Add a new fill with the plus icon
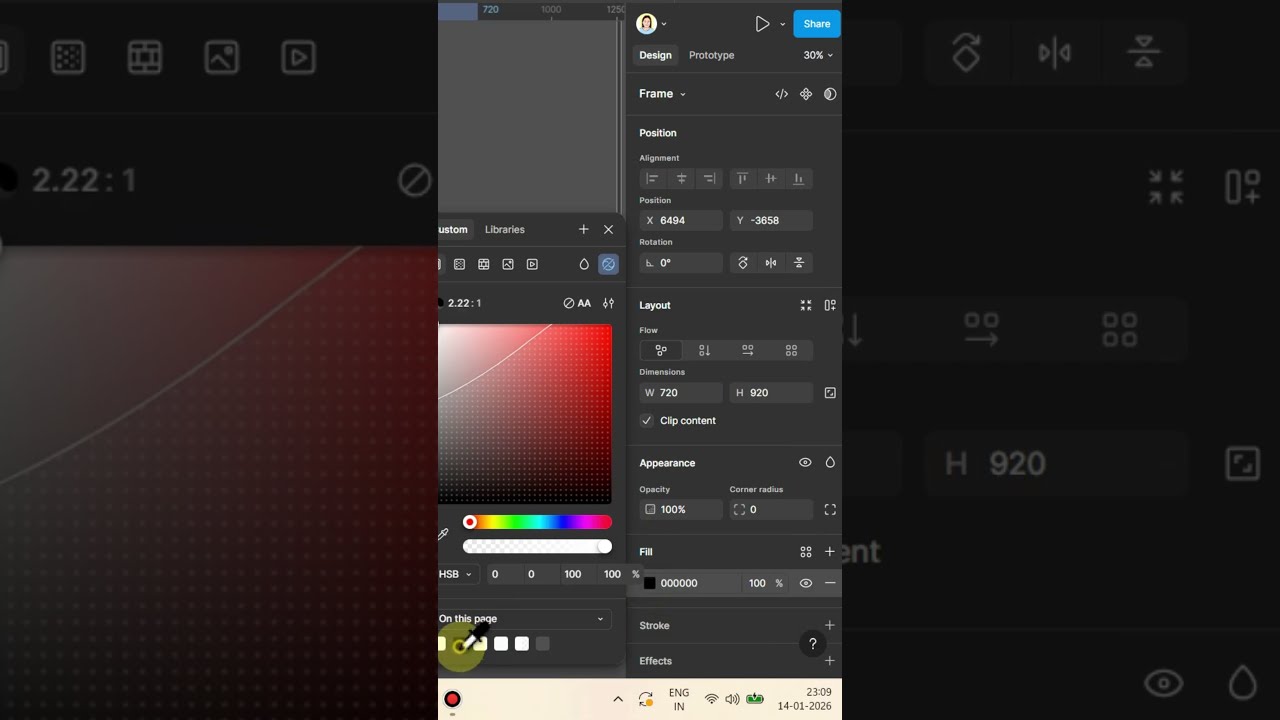Image resolution: width=1280 pixels, height=720 pixels. [830, 552]
